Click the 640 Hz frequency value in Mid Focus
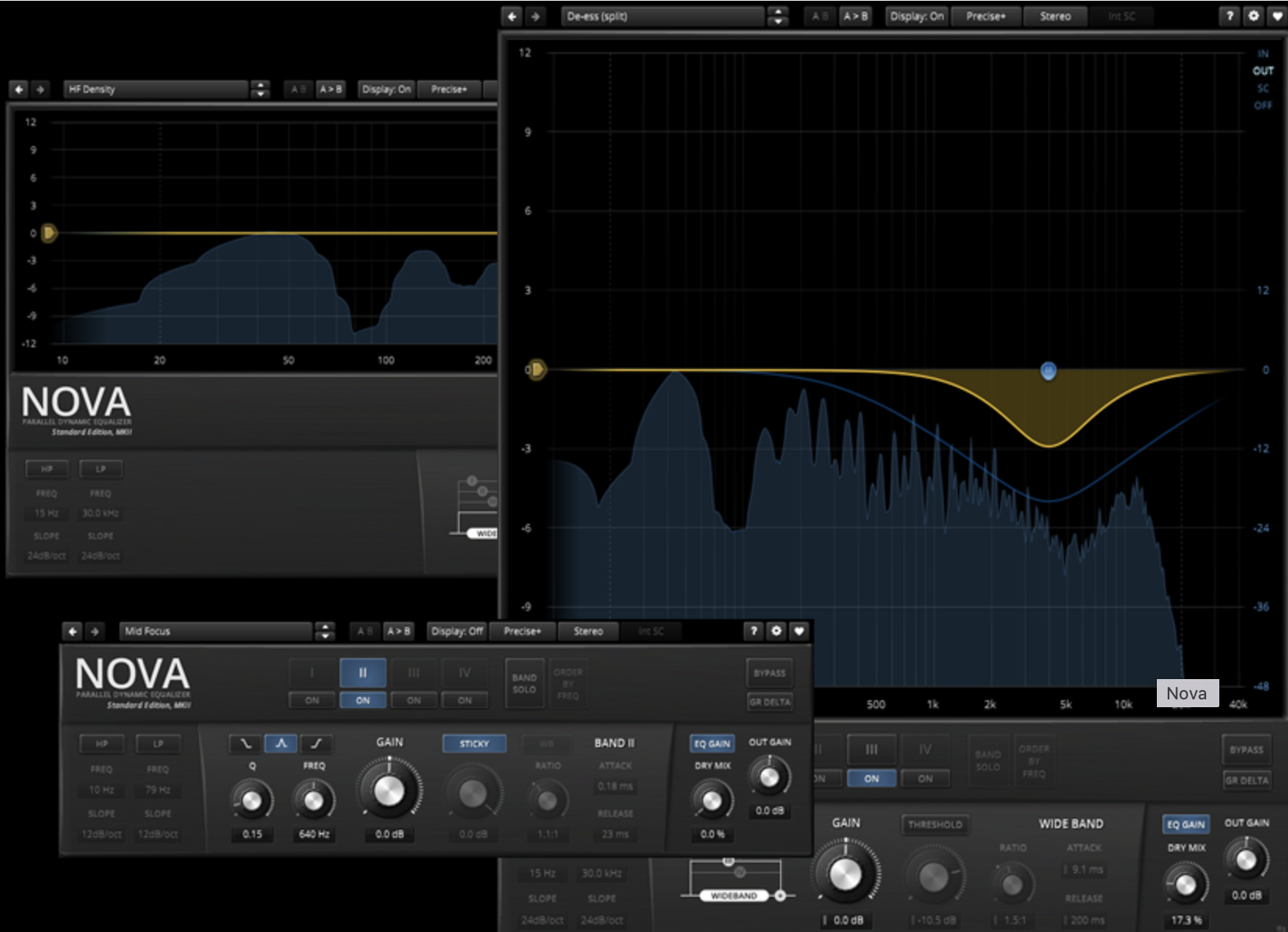Viewport: 1288px width, 932px height. [x=314, y=834]
